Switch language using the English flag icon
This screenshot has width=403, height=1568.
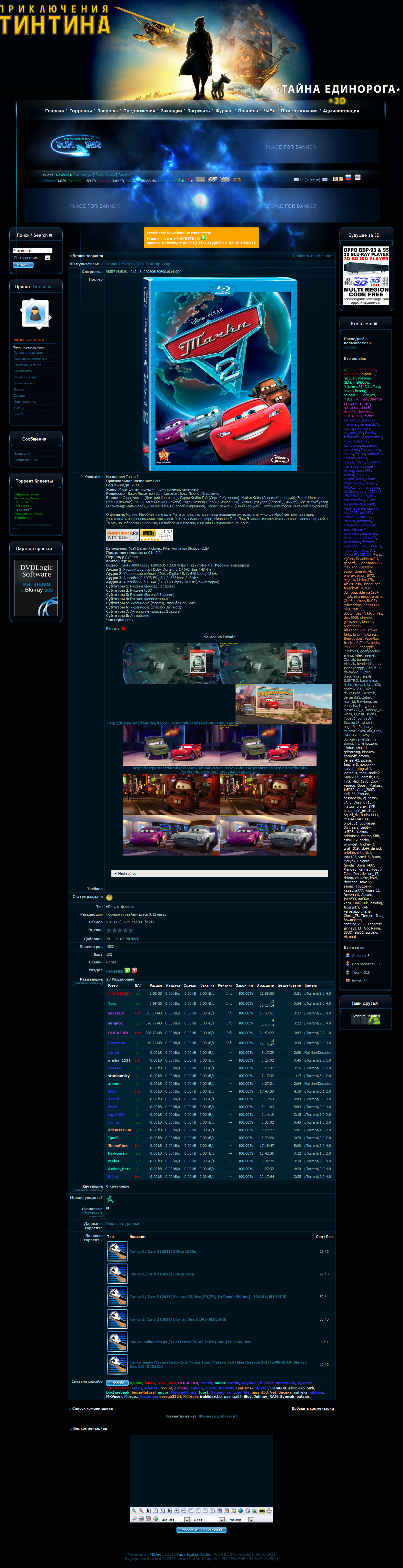click(358, 177)
